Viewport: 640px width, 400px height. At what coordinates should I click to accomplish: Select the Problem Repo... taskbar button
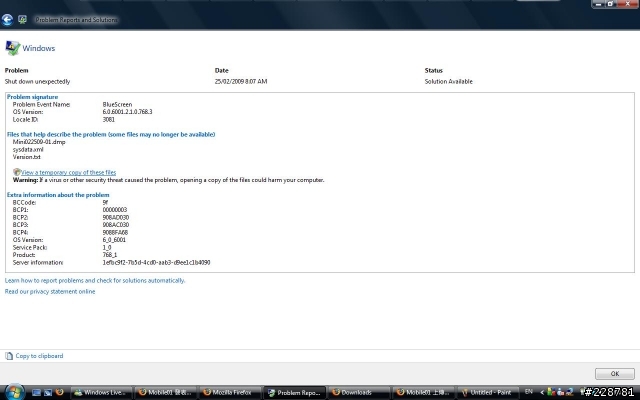pyautogui.click(x=295, y=392)
